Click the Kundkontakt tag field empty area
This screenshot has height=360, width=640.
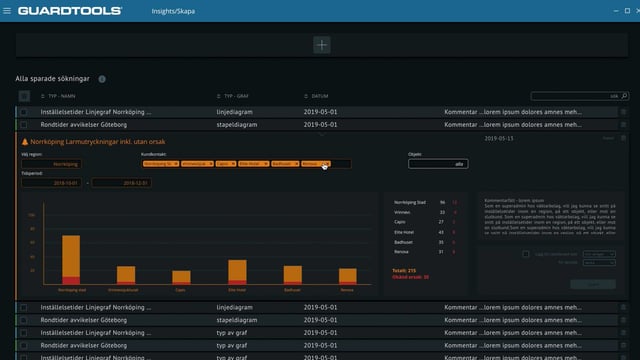click(341, 164)
